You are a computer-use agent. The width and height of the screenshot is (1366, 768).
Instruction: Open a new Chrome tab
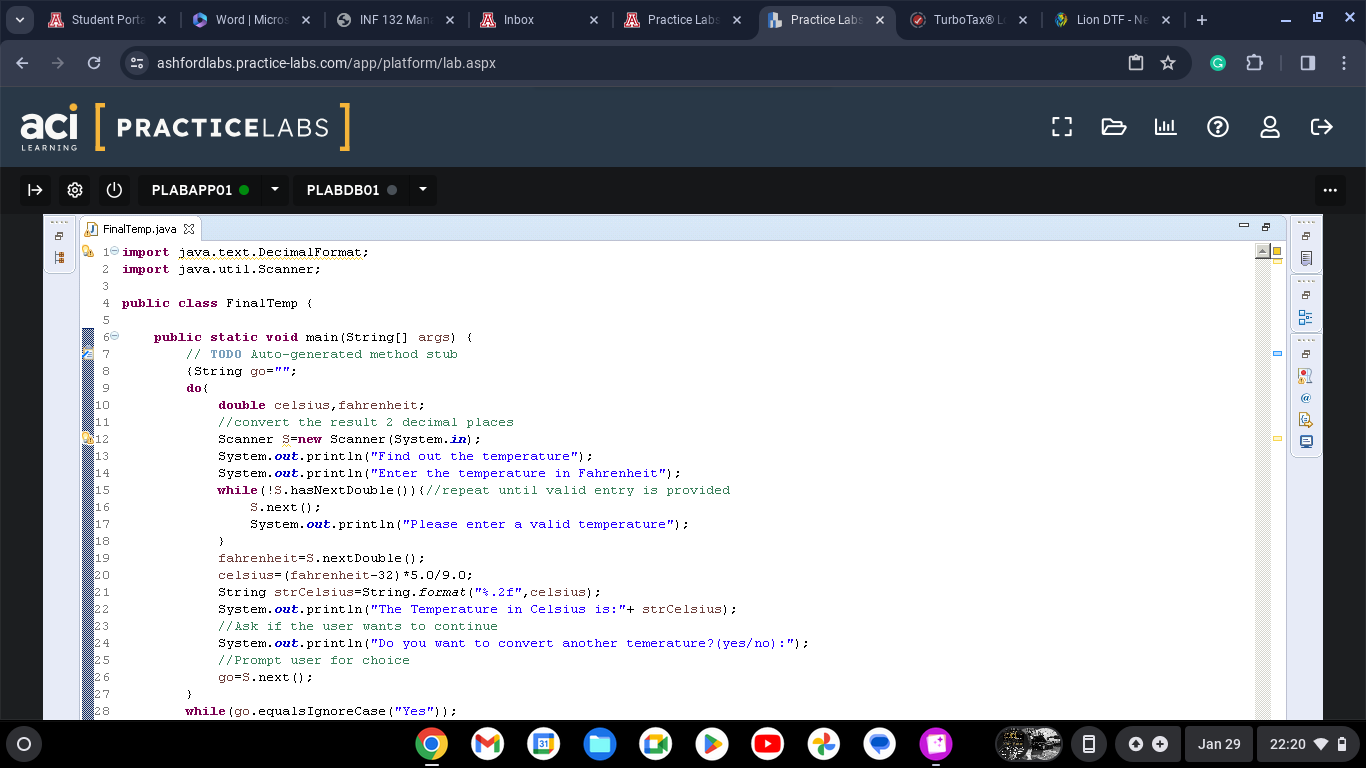(x=1202, y=20)
